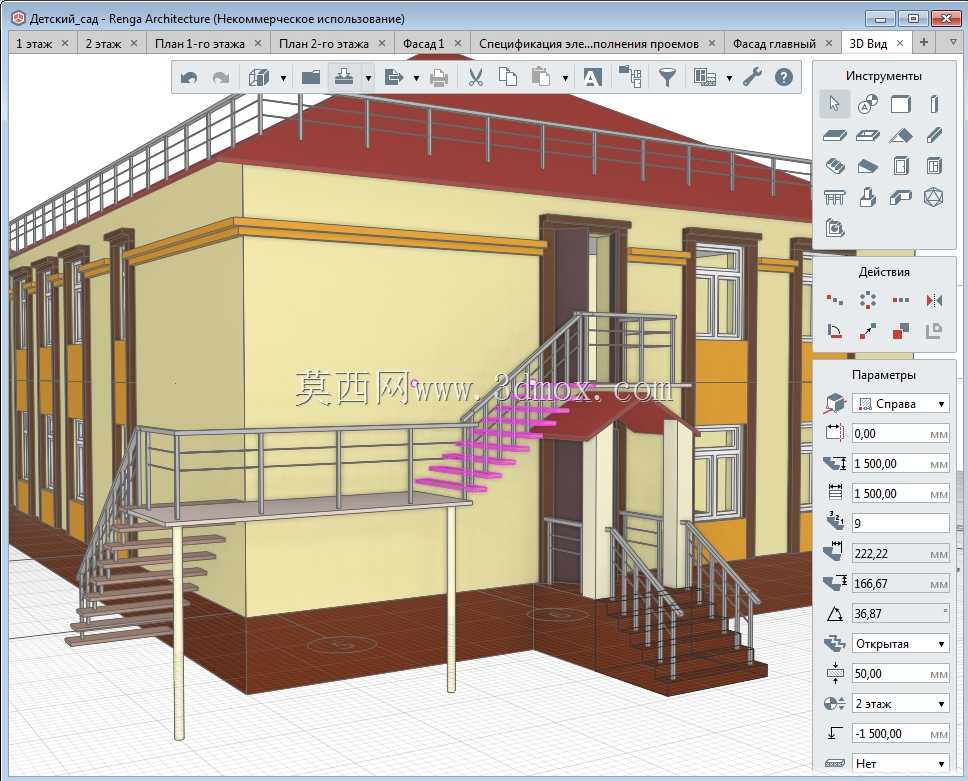This screenshot has height=781, width=968.
Task: Select the Wall tool
Action: 901,104
